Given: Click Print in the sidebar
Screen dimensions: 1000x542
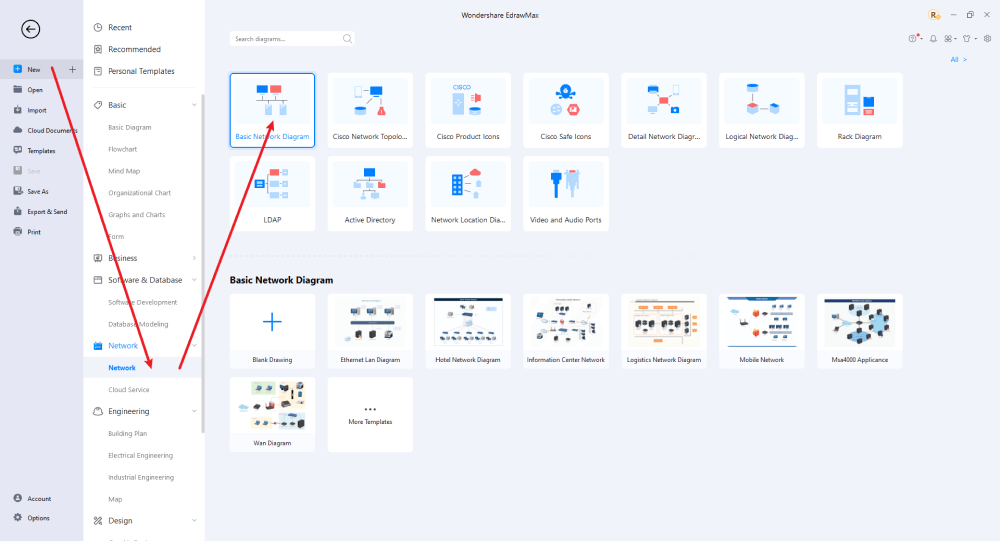Looking at the screenshot, I should coord(27,232).
